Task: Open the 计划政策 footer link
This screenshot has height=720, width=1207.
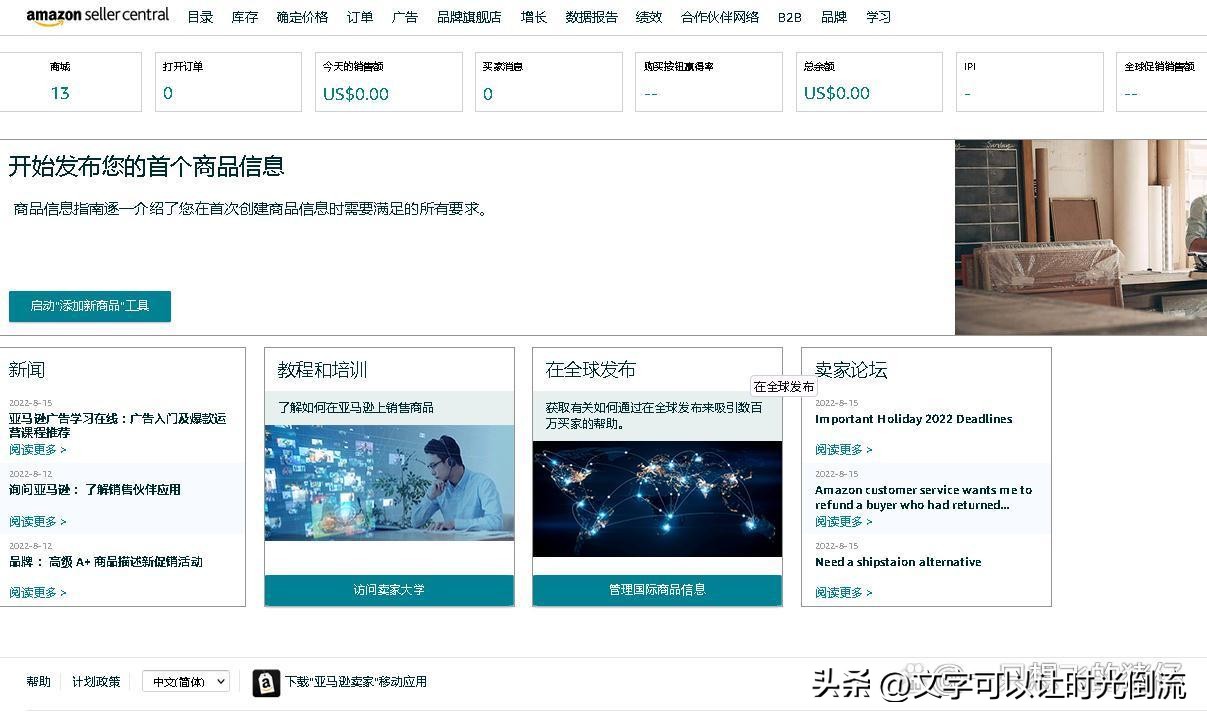Action: tap(96, 681)
